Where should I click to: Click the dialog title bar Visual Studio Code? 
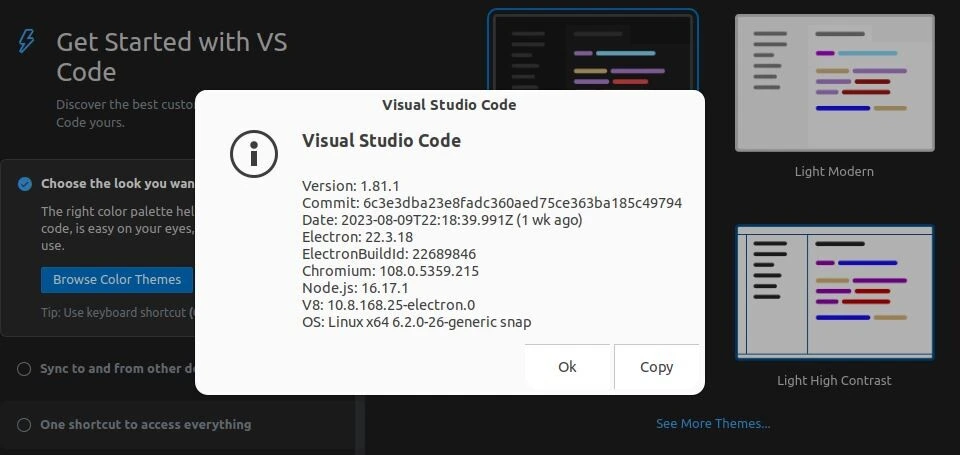tap(449, 104)
